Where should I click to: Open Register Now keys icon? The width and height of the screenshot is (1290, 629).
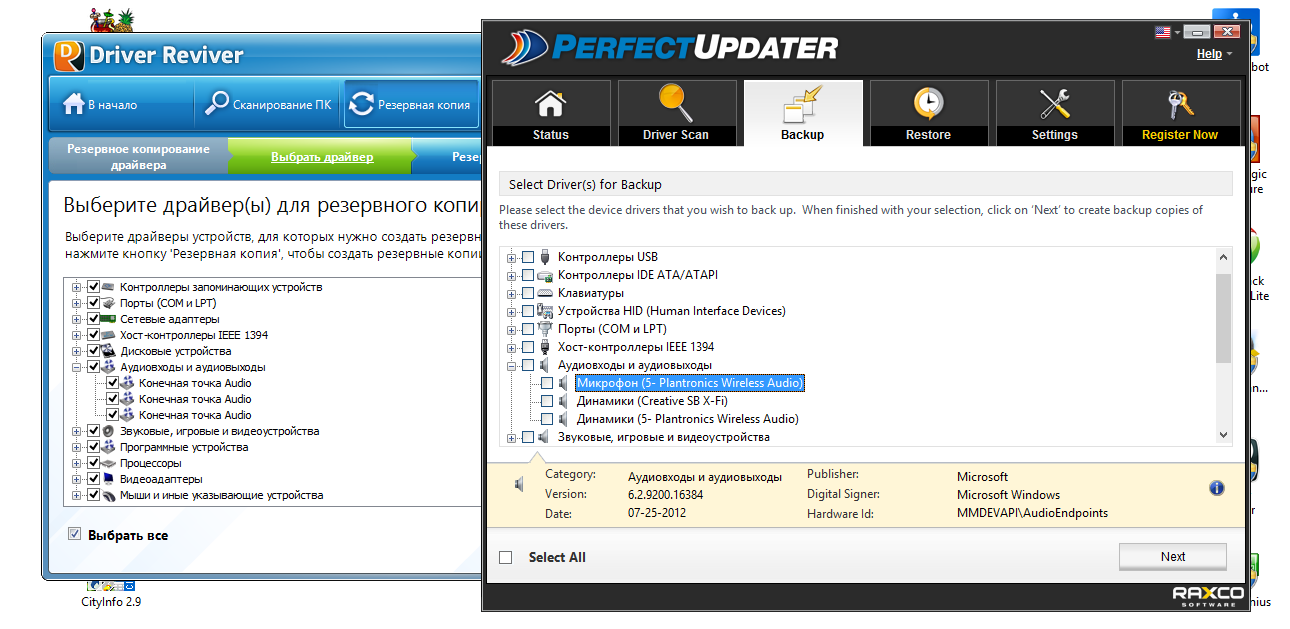(1180, 104)
